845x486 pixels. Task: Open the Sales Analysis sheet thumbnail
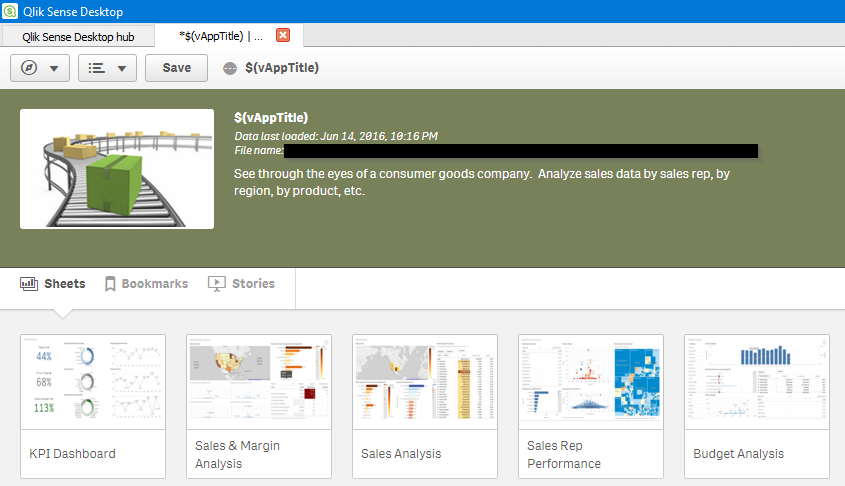coord(425,382)
